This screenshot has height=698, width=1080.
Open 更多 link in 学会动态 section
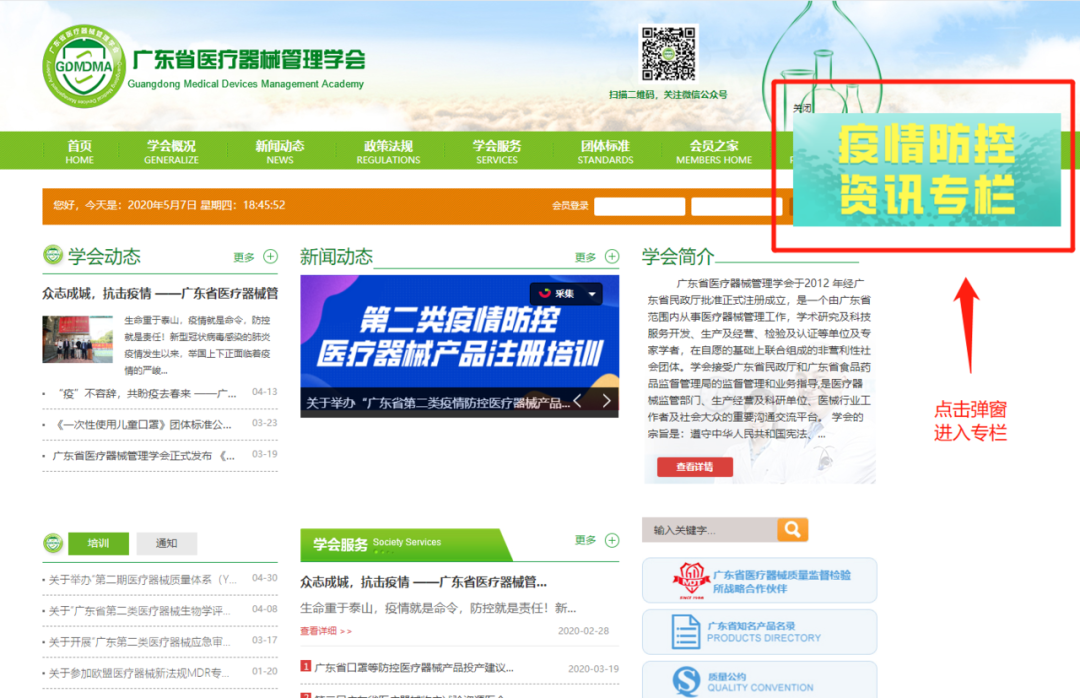tap(244, 257)
